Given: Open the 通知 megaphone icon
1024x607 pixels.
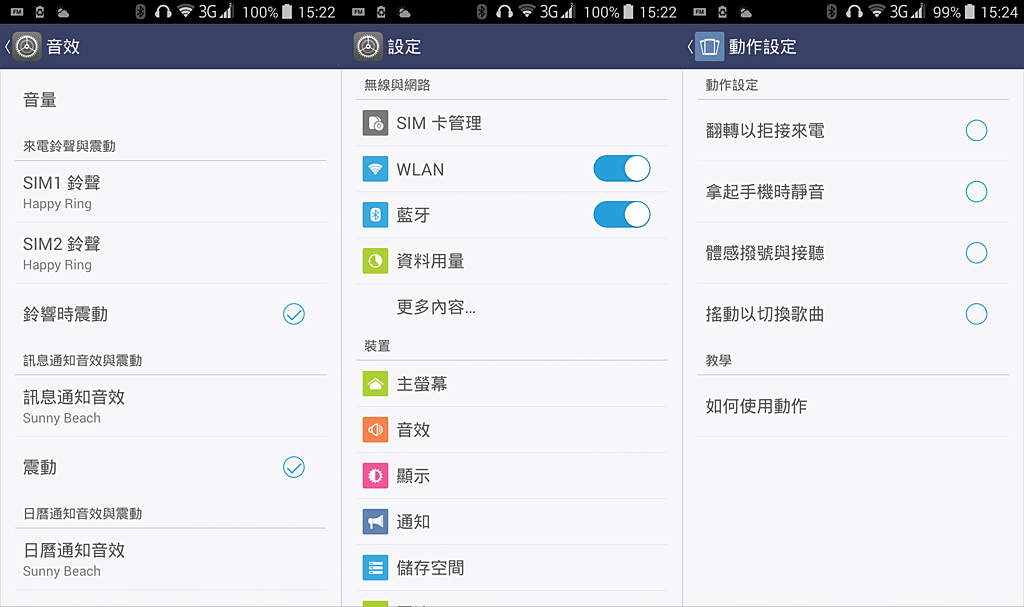Looking at the screenshot, I should click(x=375, y=521).
